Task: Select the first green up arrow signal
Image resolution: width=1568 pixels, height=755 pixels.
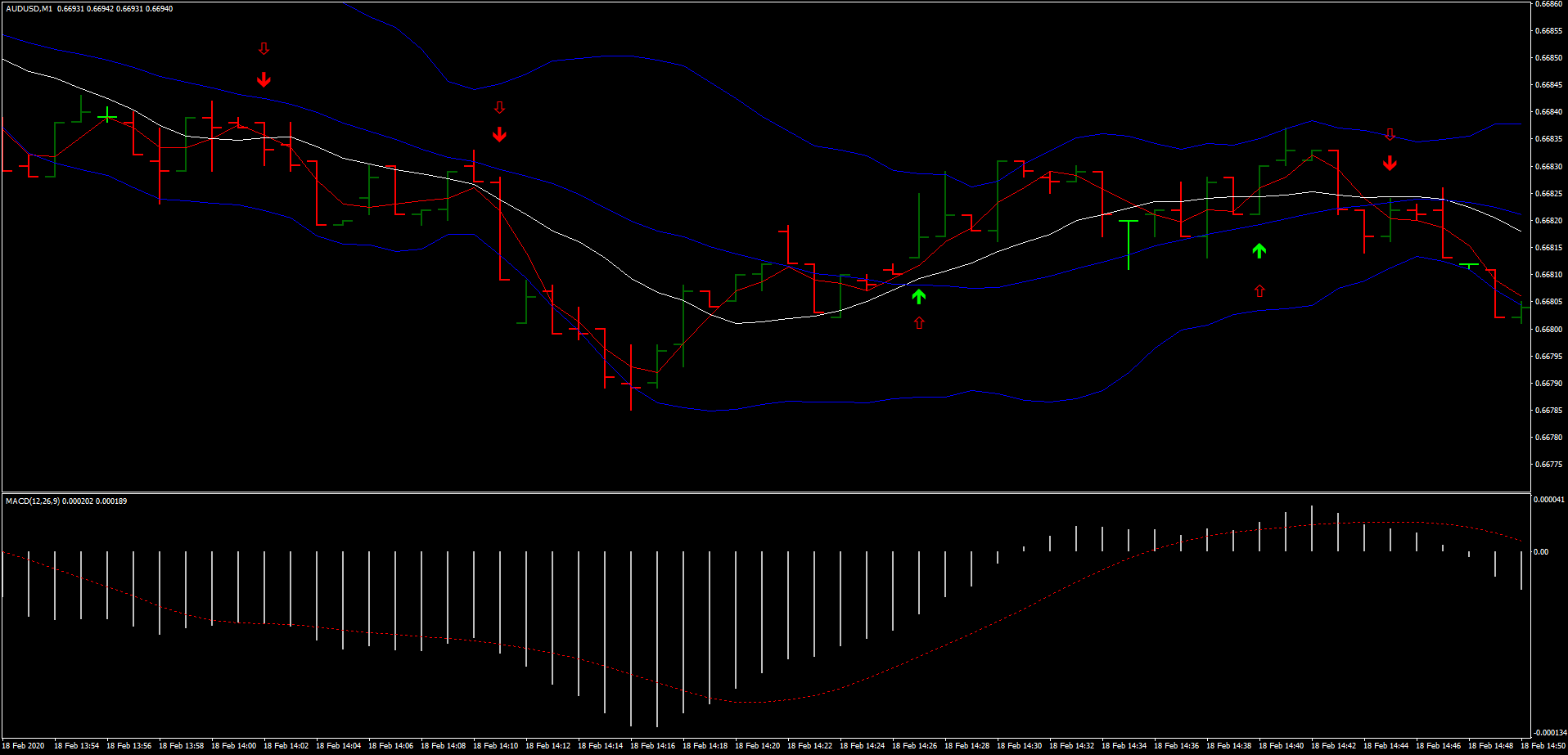Action: (x=919, y=296)
